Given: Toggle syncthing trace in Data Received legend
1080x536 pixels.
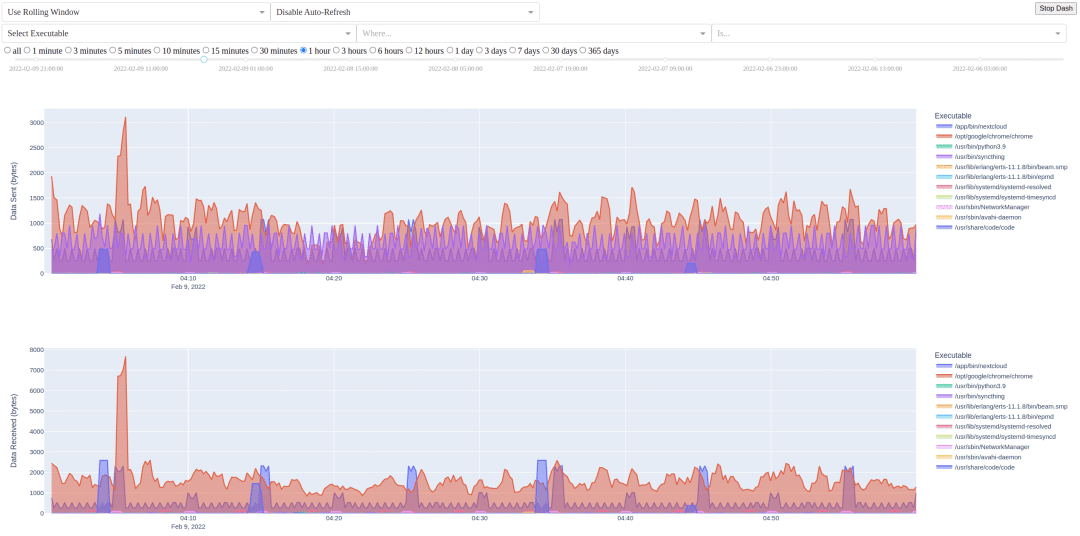Looking at the screenshot, I should pos(970,396).
